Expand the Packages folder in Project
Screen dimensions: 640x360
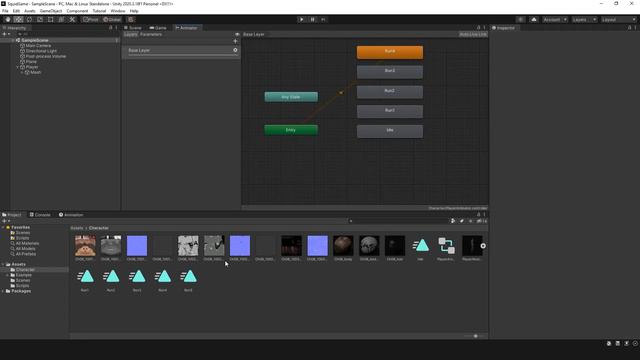pos(3,291)
